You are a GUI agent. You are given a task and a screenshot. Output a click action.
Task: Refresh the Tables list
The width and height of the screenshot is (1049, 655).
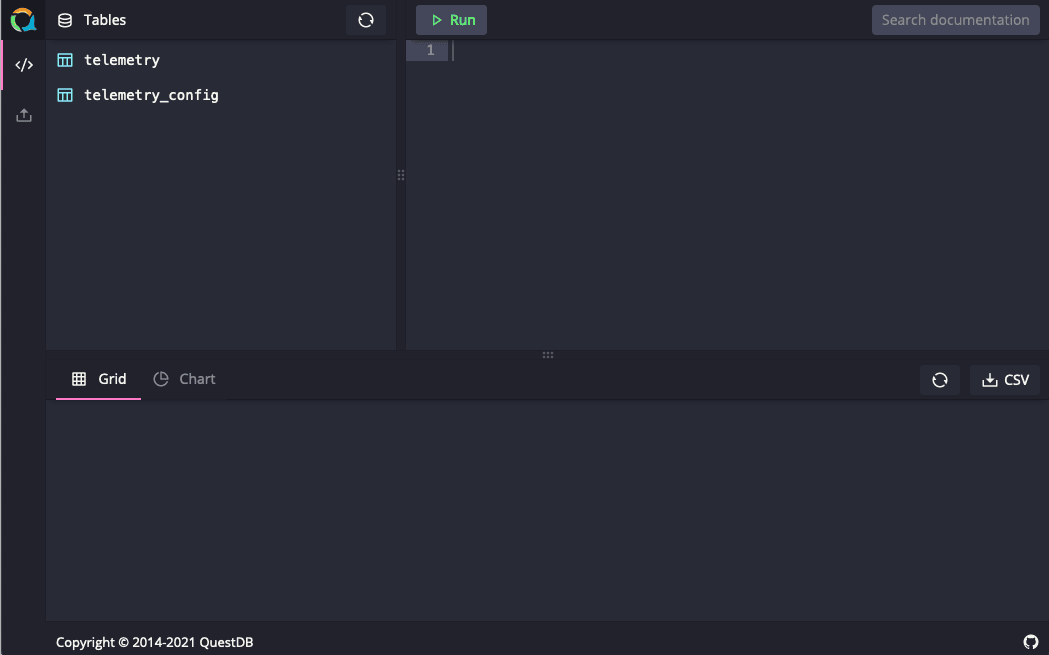coord(366,20)
